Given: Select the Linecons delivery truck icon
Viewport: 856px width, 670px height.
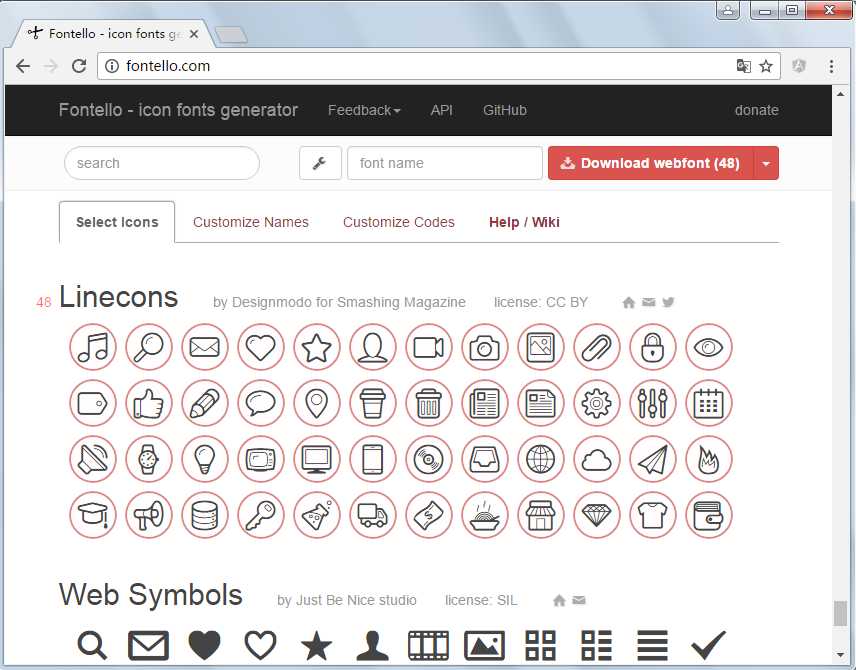Looking at the screenshot, I should (x=373, y=515).
